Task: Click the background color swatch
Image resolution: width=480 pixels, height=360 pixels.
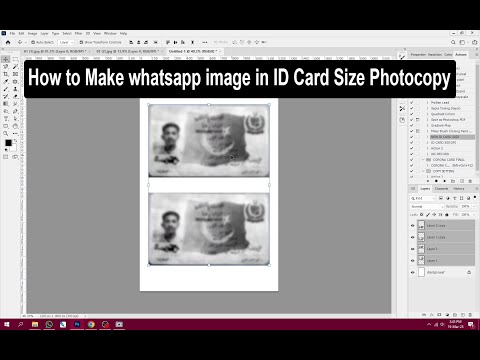Action: click(x=13, y=147)
